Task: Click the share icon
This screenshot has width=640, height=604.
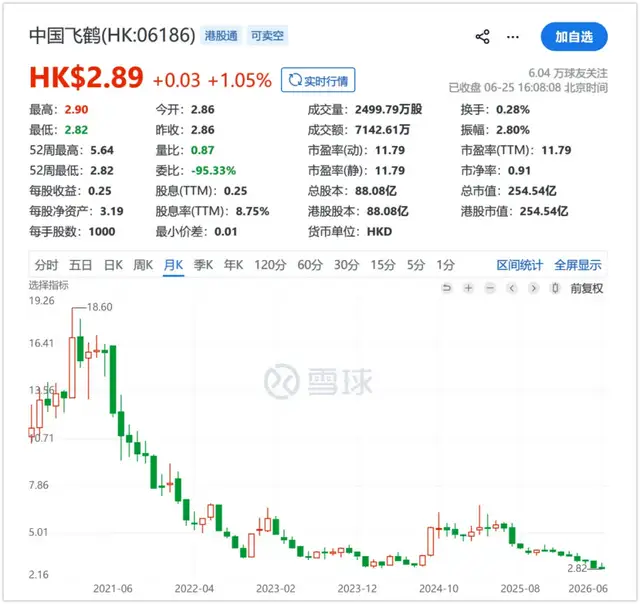Action: click(x=482, y=37)
